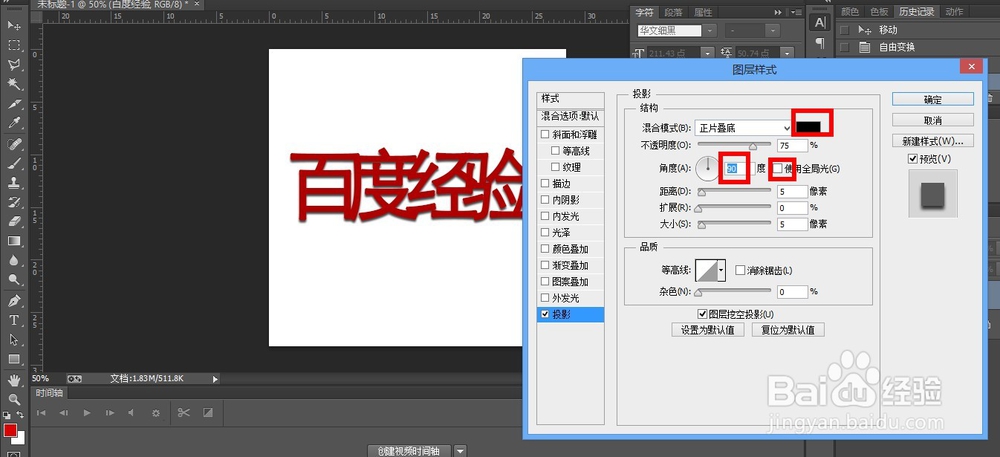Open the character panel flyout menu
The height and width of the screenshot is (457, 1000).
795,12
